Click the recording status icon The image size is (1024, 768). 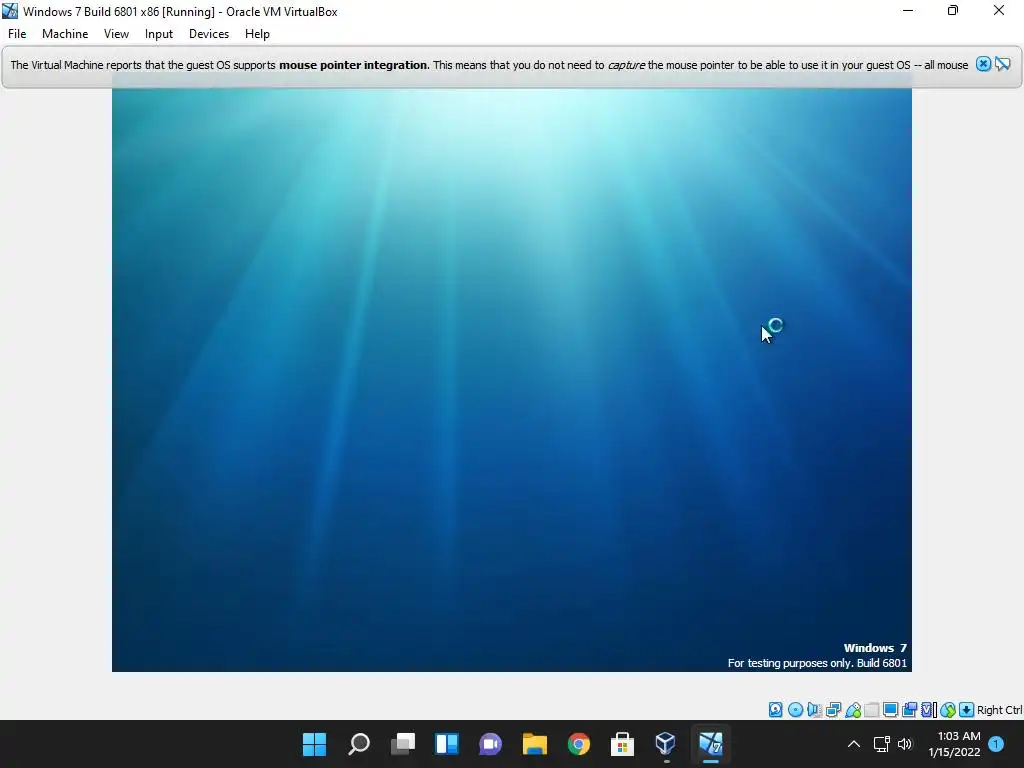[x=909, y=710]
